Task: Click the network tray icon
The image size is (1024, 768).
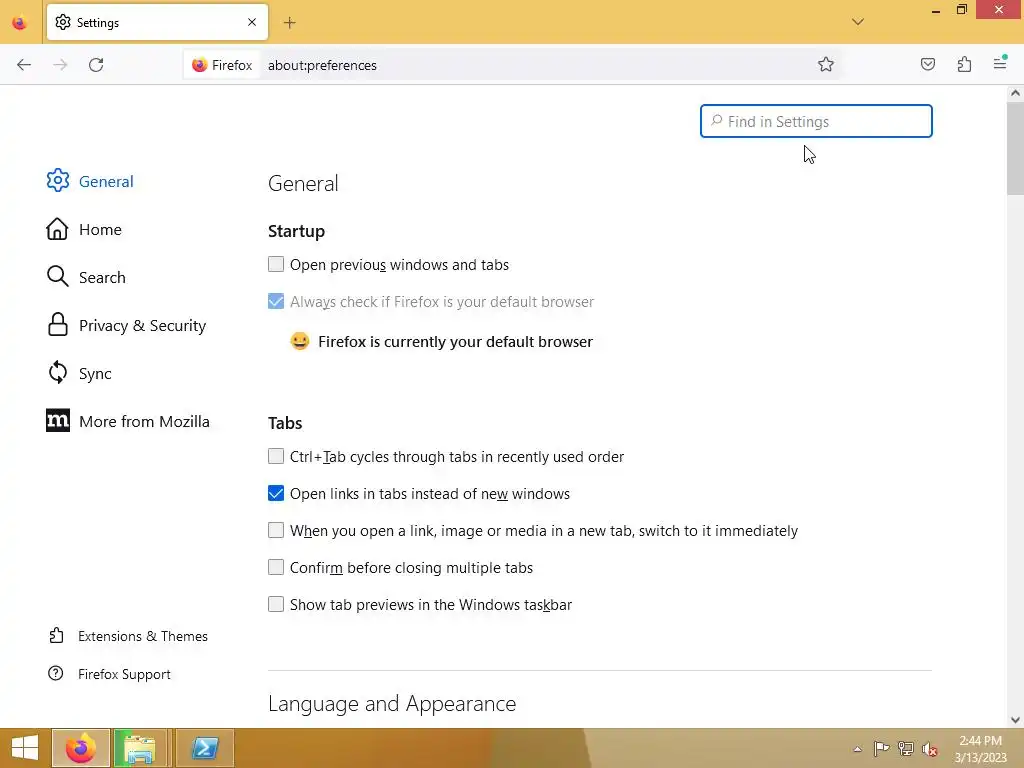Action: click(906, 748)
